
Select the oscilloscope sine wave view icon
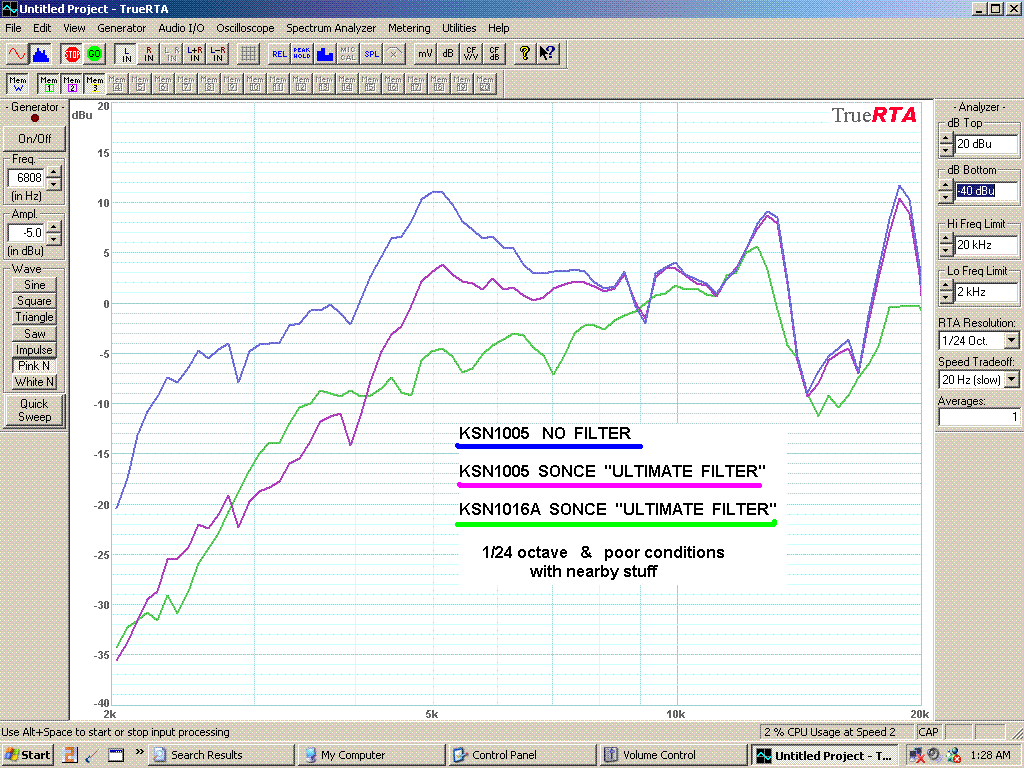click(16, 54)
